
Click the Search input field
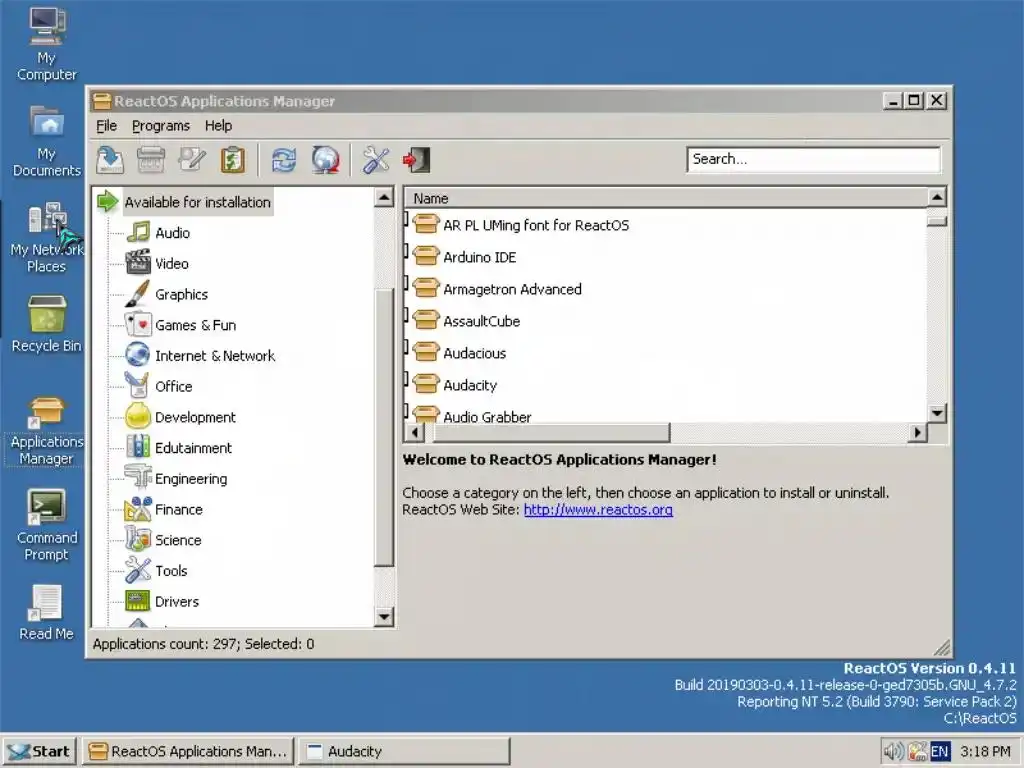pyautogui.click(x=813, y=159)
